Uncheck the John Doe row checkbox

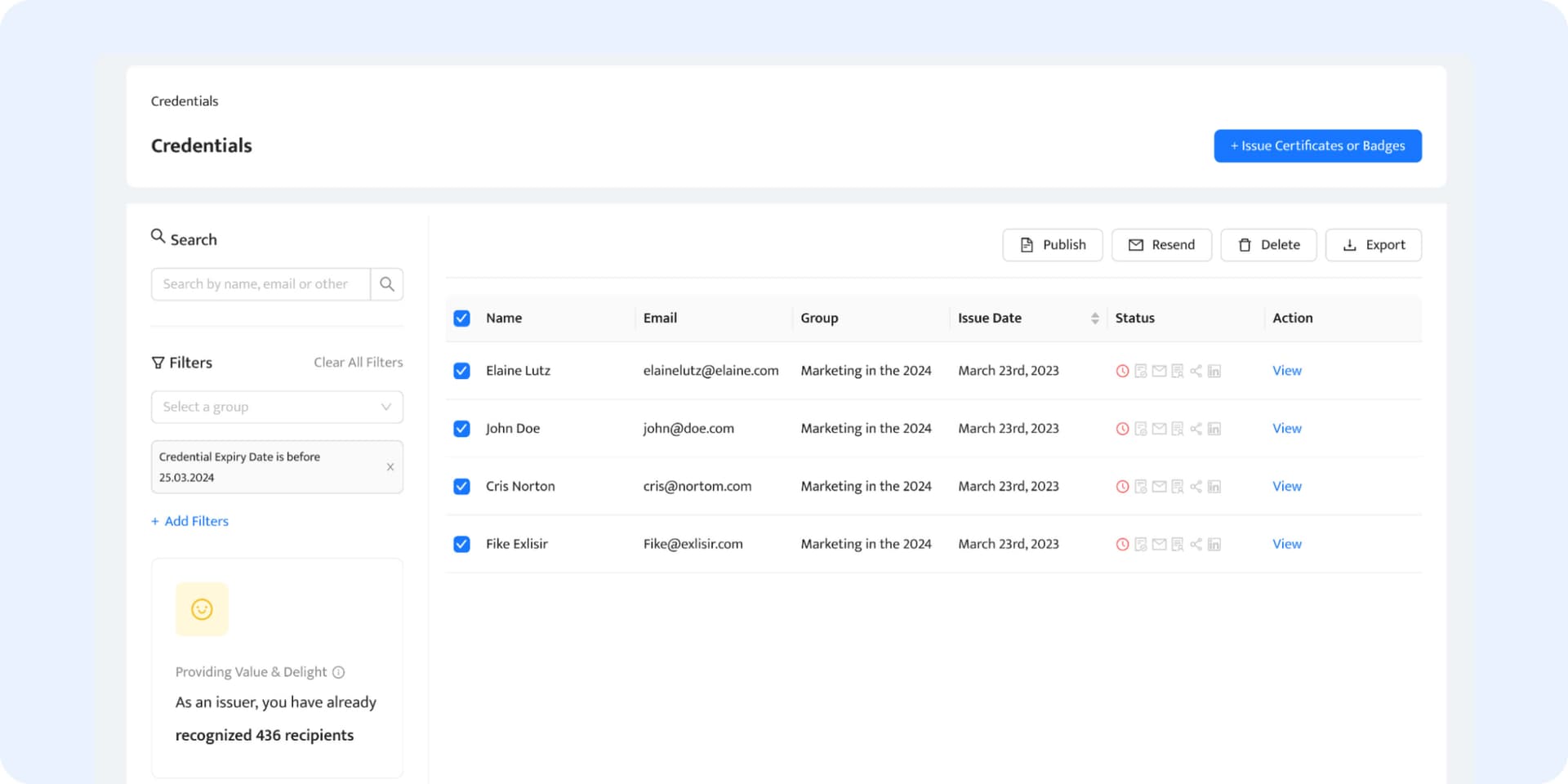point(461,429)
